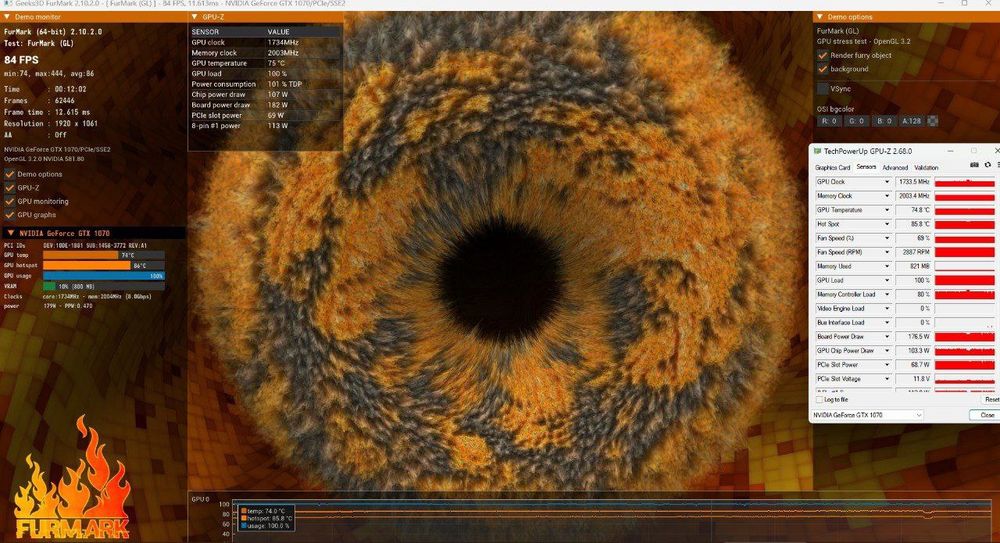Viewport: 1000px width, 543px height.
Task: Uncheck the GPU-Z checkbox in Demo monitor
Action: (x=10, y=188)
